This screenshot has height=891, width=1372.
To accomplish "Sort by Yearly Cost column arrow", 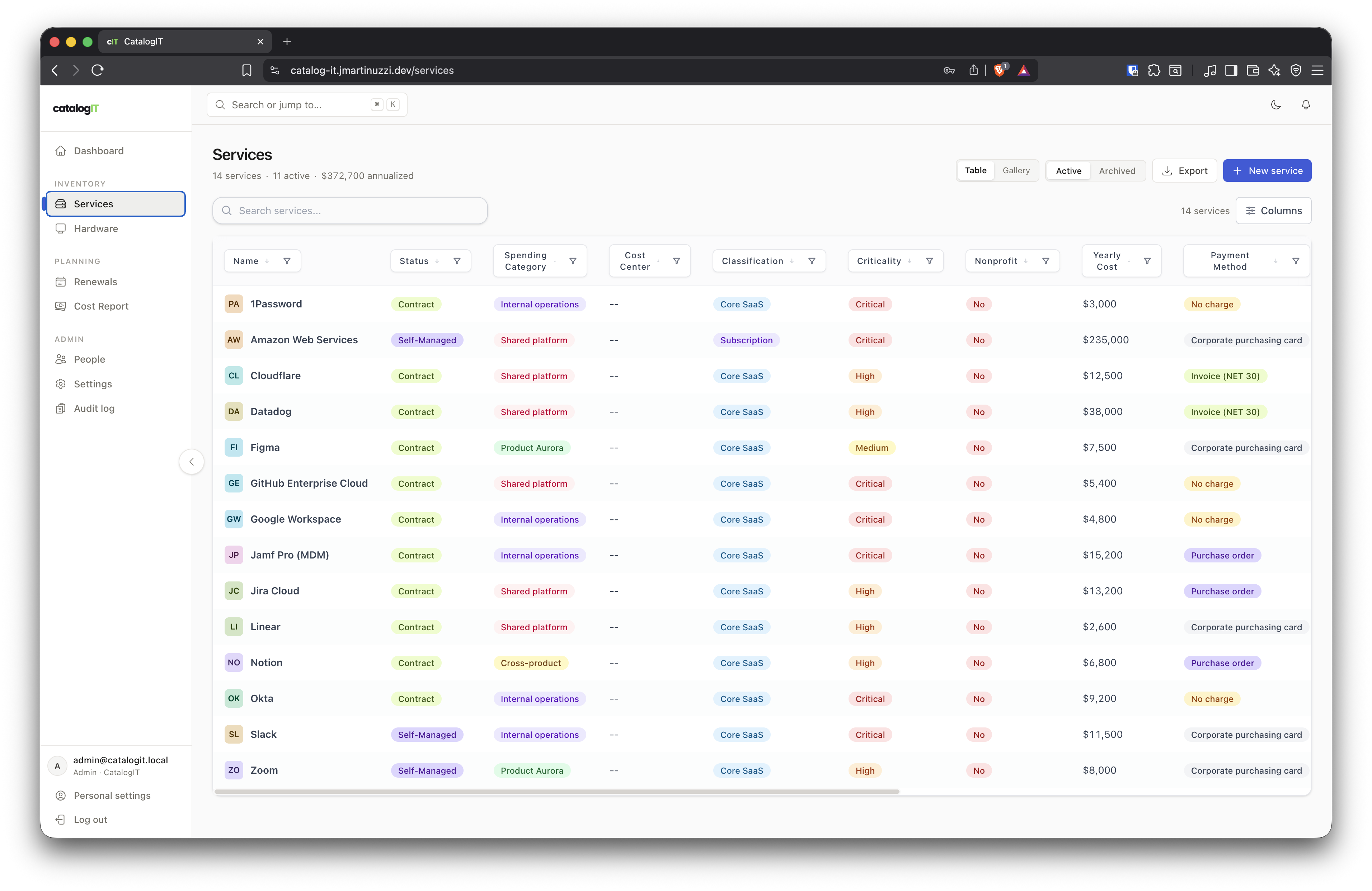I will pos(1128,261).
